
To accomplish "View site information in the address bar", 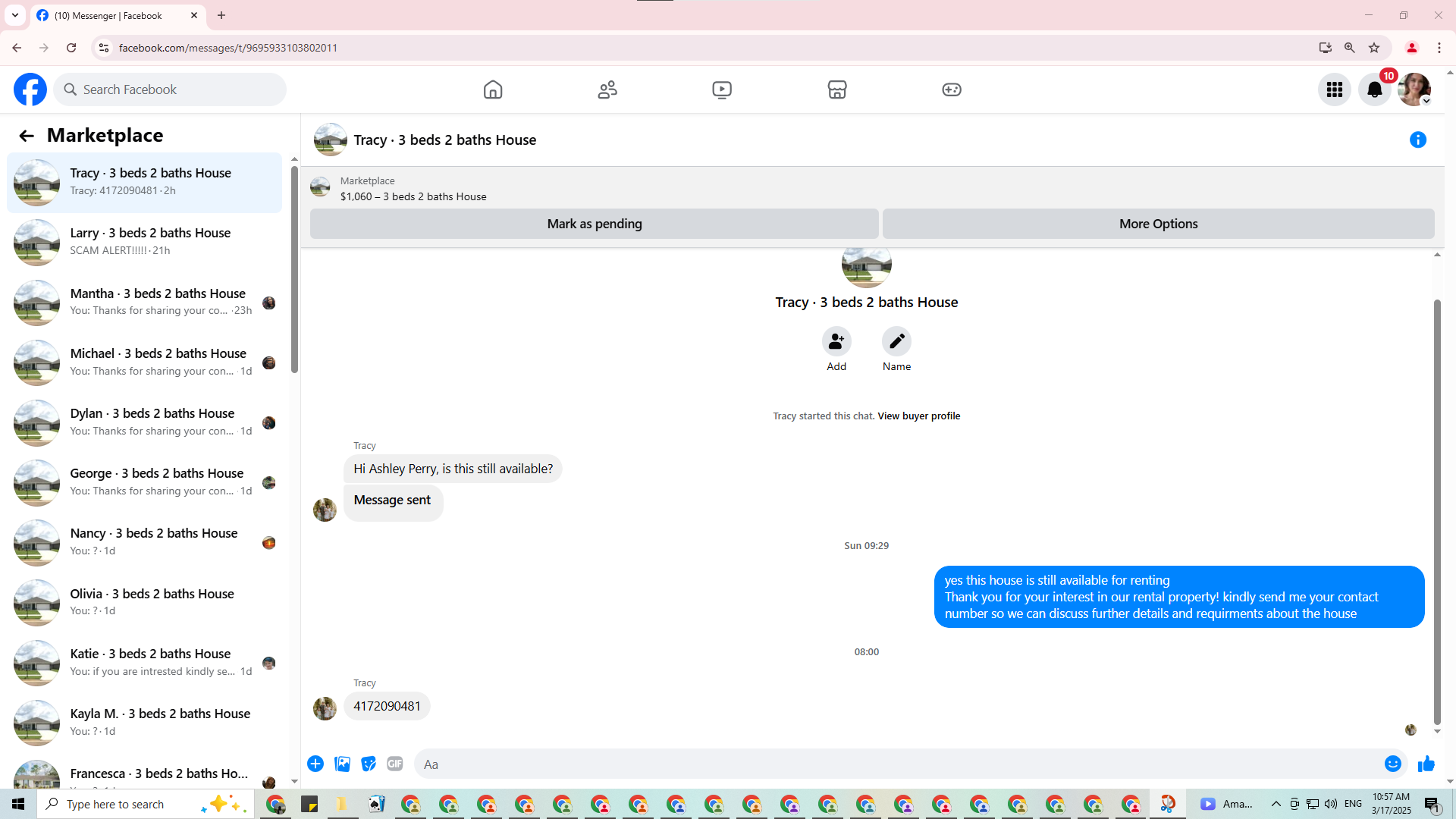I will tap(104, 48).
